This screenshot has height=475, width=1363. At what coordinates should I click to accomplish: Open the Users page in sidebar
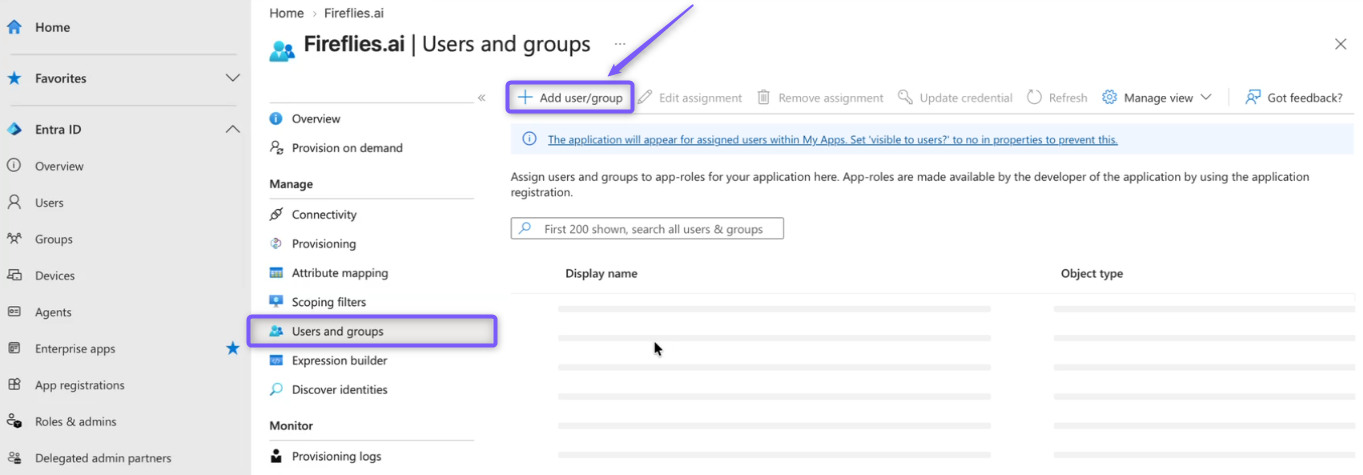pyautogui.click(x=49, y=202)
